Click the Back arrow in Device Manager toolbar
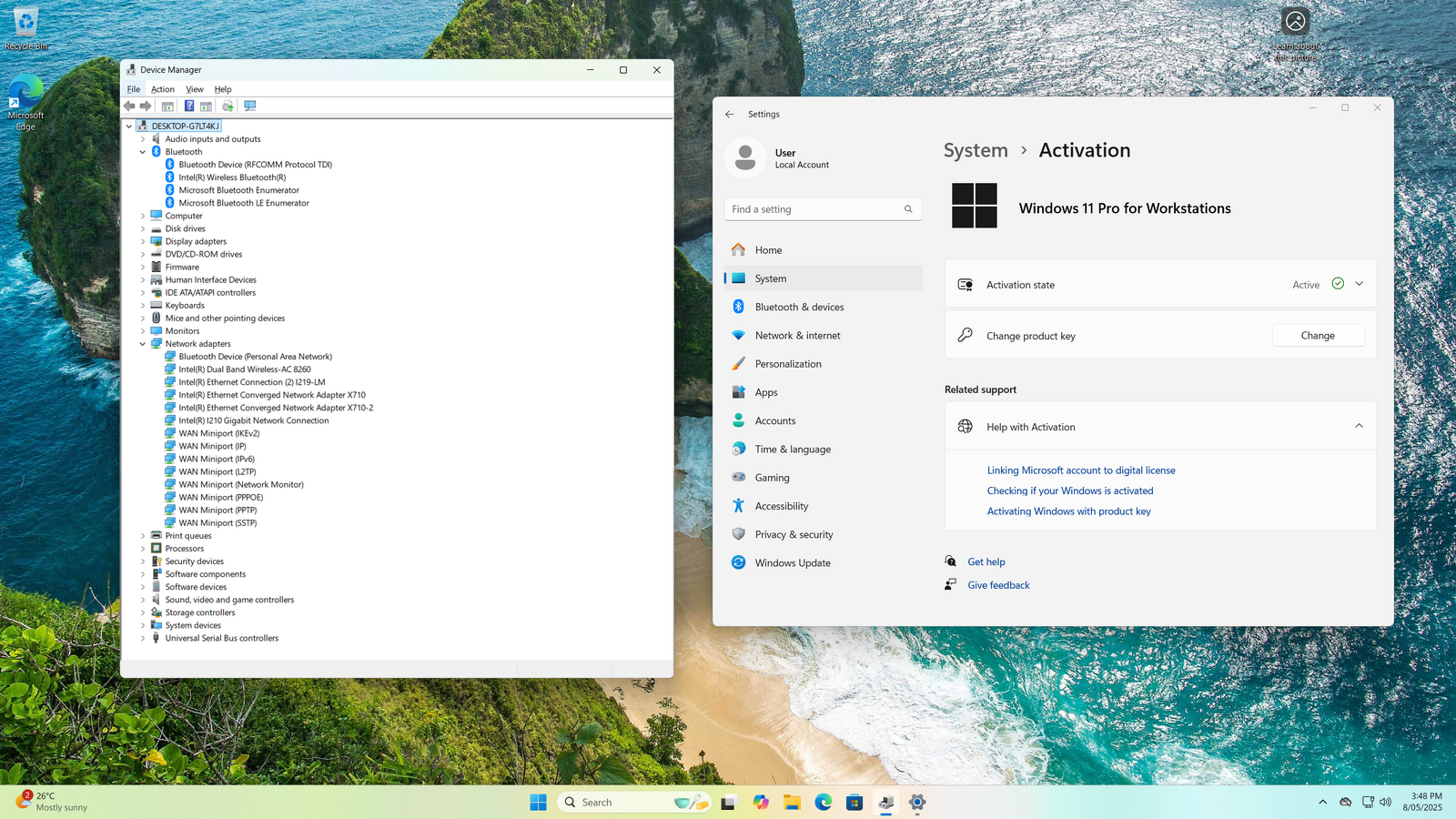Image resolution: width=1456 pixels, height=819 pixels. [129, 106]
